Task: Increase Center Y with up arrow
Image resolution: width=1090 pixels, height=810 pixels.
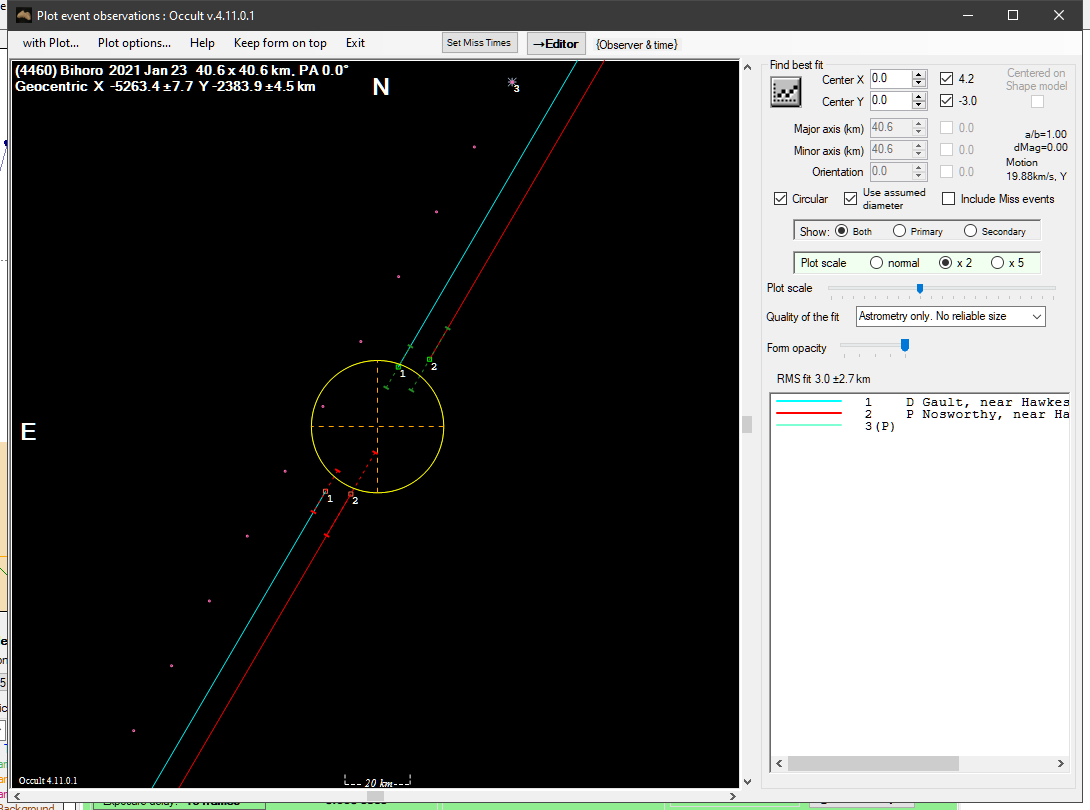Action: (919, 97)
